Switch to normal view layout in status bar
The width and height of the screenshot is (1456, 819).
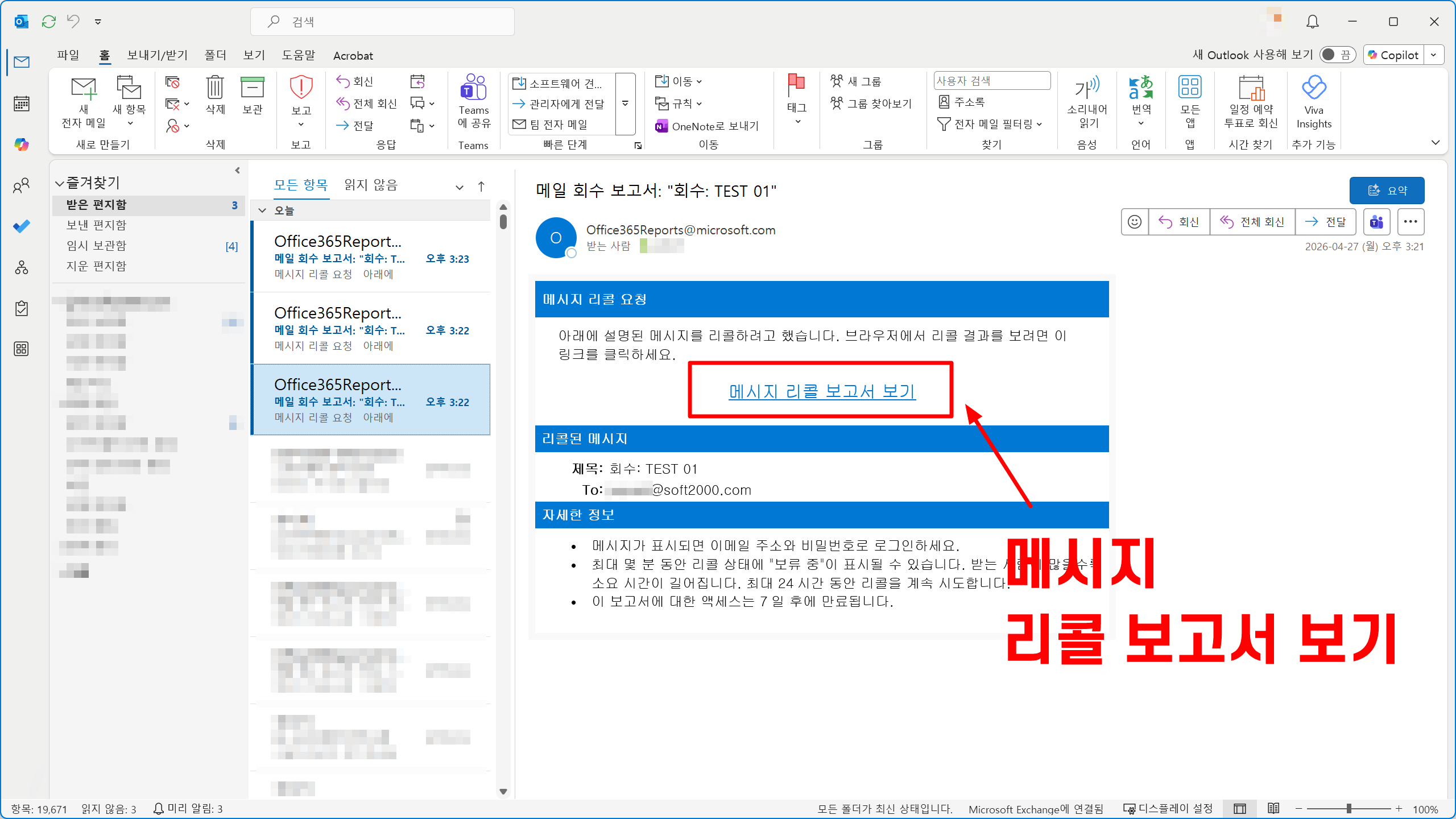[x=1240, y=808]
